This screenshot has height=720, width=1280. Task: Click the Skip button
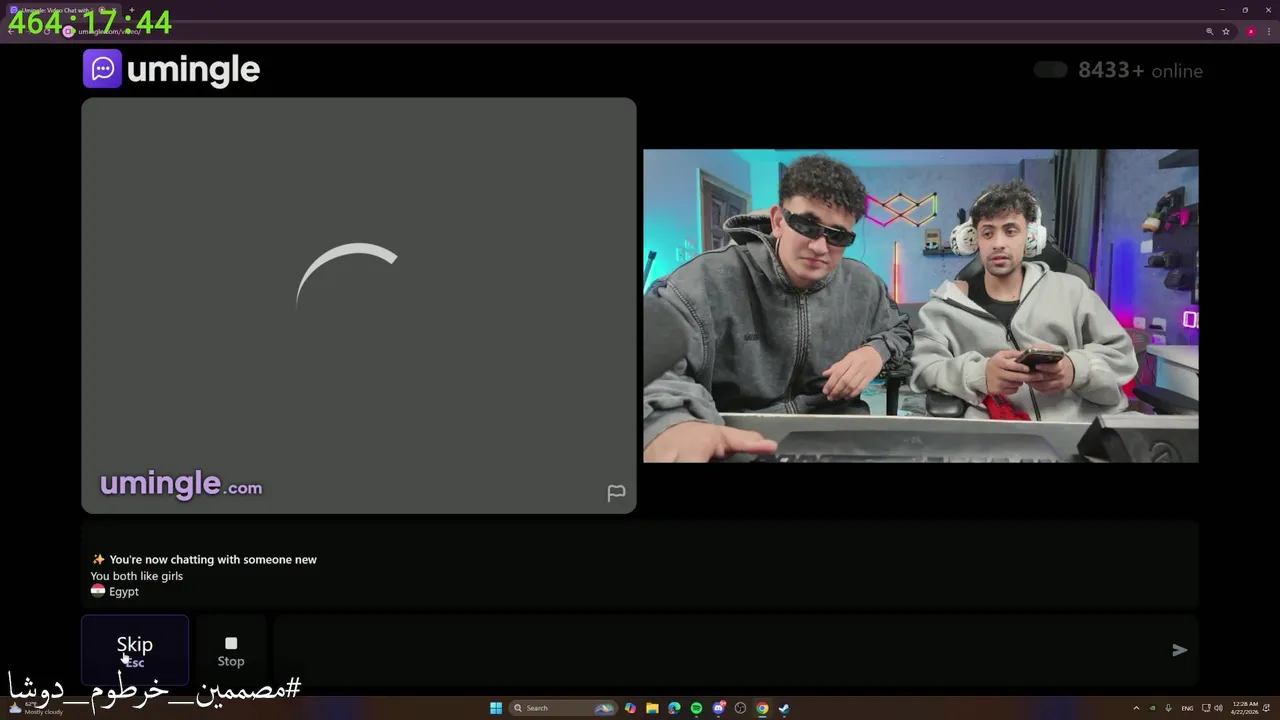(135, 650)
